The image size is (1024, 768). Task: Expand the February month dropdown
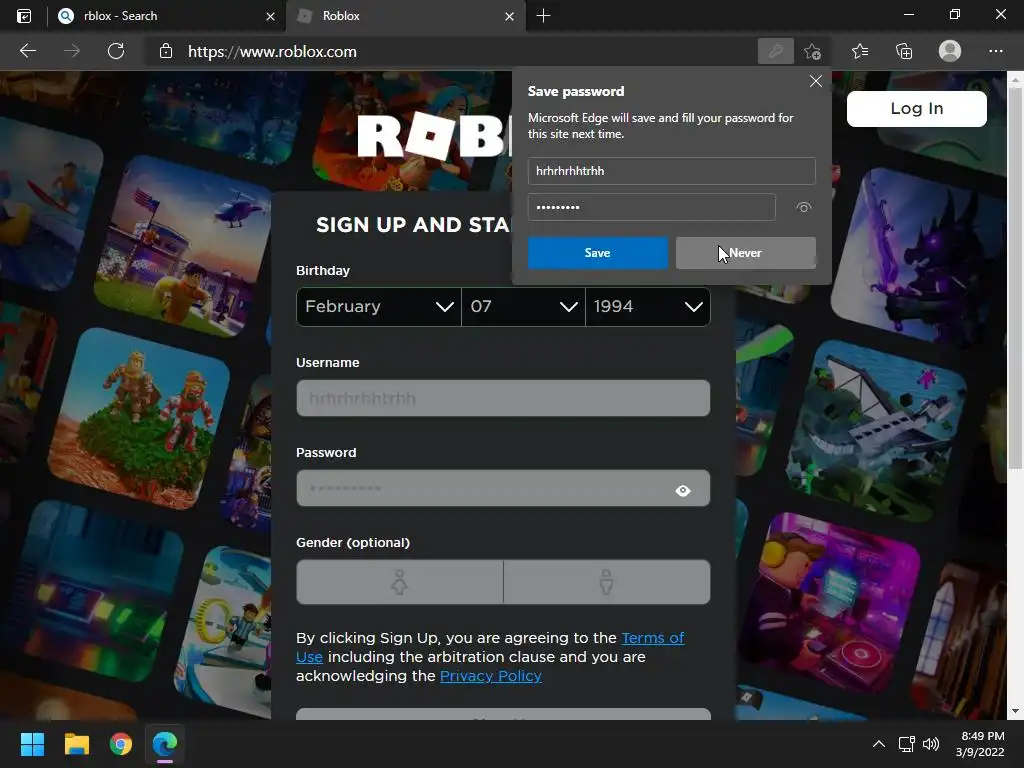pyautogui.click(x=379, y=306)
